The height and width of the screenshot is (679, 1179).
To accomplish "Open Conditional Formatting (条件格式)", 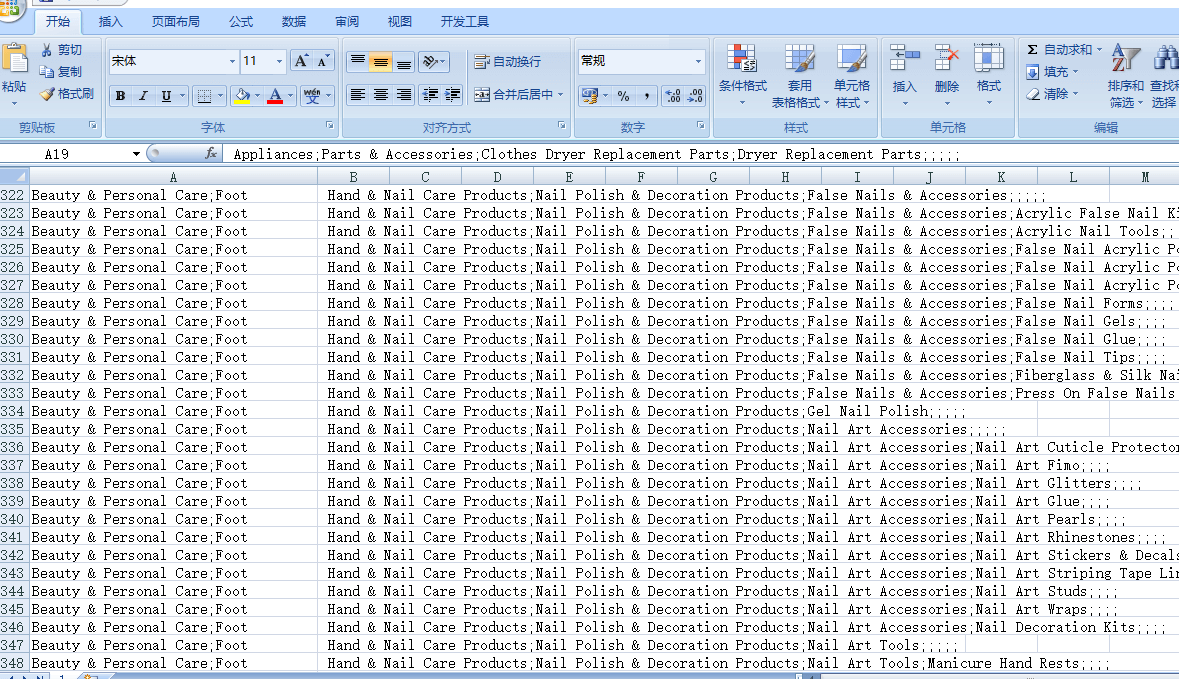I will pyautogui.click(x=742, y=75).
